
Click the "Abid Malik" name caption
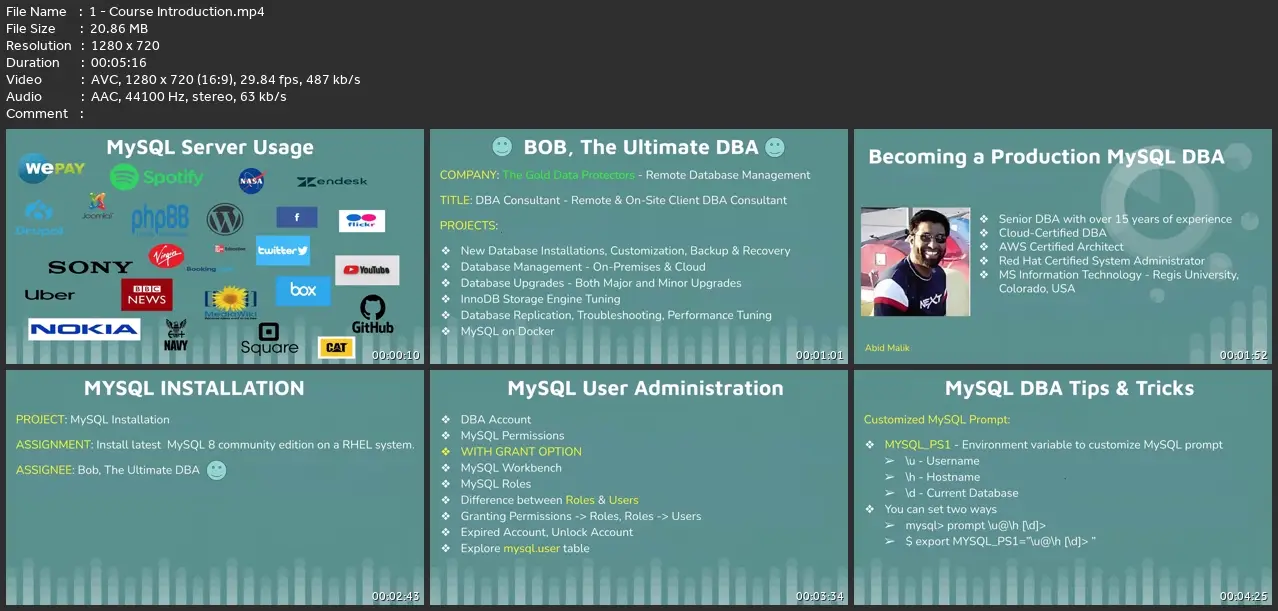[888, 348]
